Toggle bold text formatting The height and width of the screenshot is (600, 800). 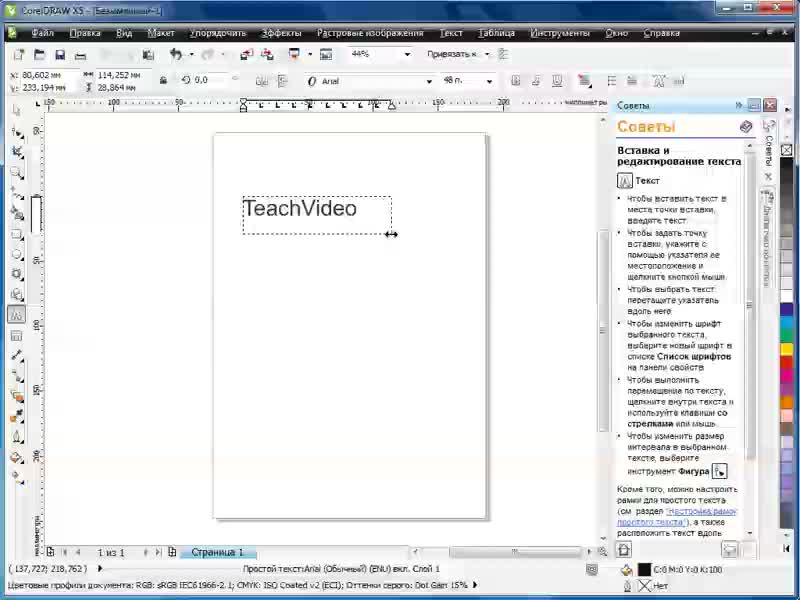tap(516, 81)
